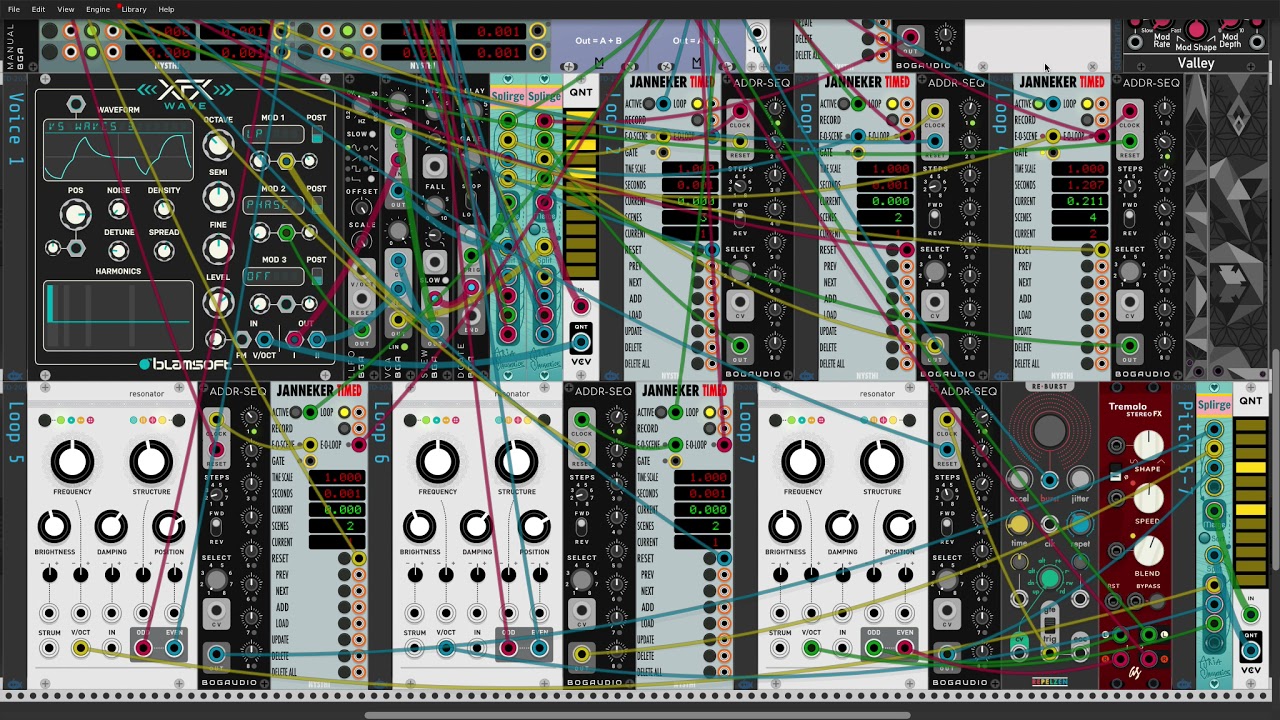This screenshot has width=1280, height=720.
Task: Flip Loop 6 ADDR-SEQ FWD/REV switch
Action: [x=581, y=527]
